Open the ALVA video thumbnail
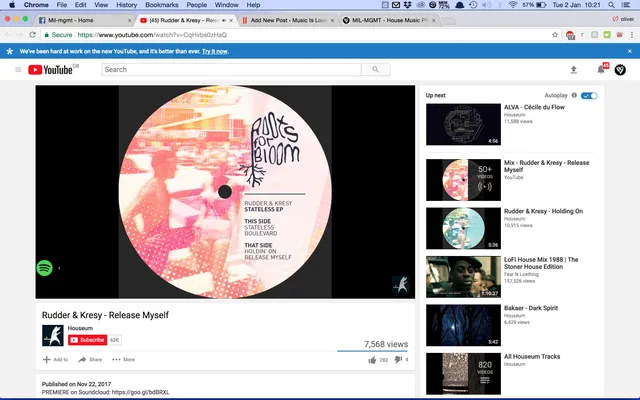The height and width of the screenshot is (400, 640). [463, 124]
